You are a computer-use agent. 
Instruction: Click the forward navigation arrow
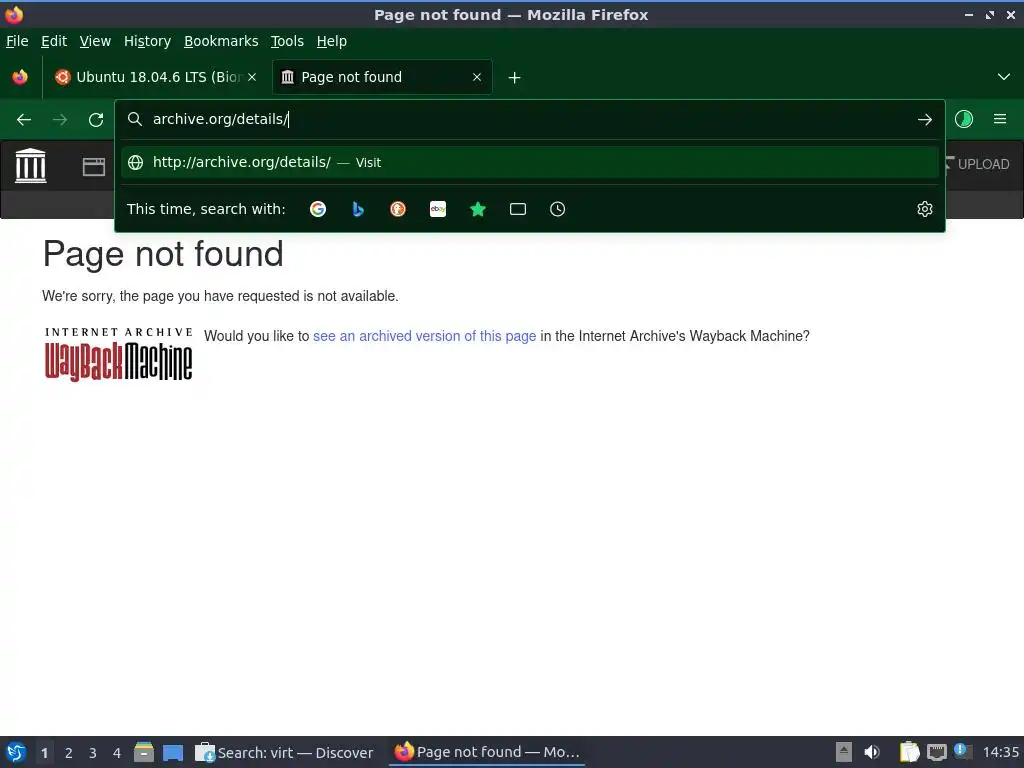60,120
